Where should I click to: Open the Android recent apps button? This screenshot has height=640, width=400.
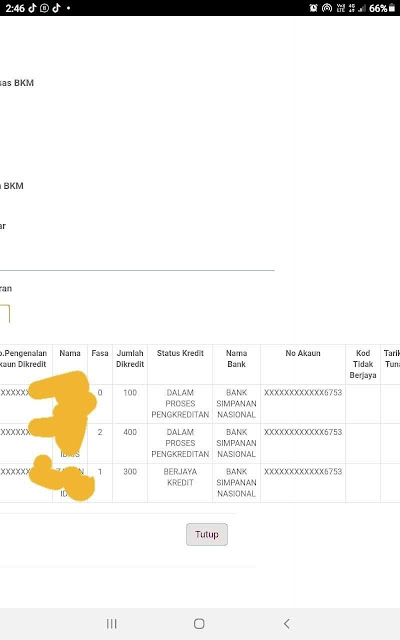pos(111,624)
